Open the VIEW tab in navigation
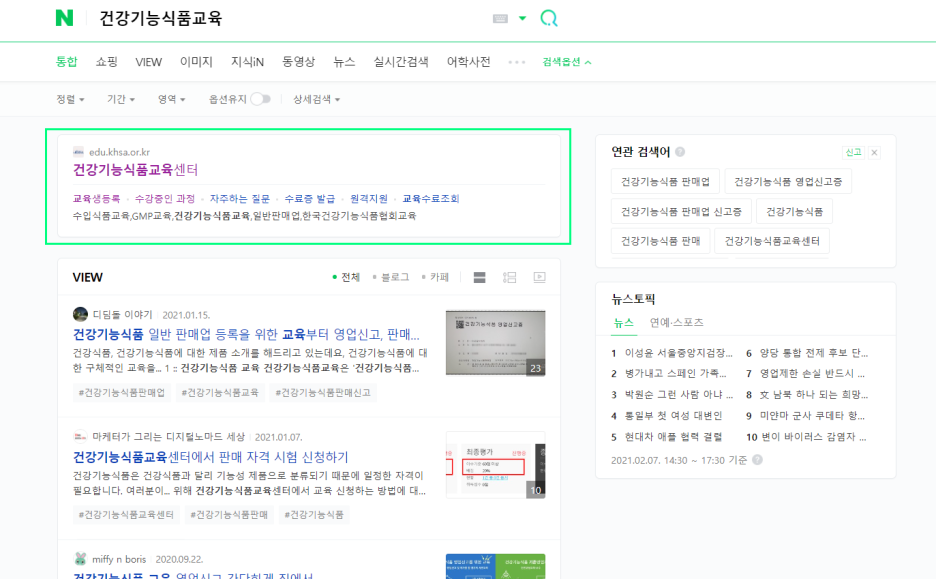The image size is (936, 579). tap(149, 62)
